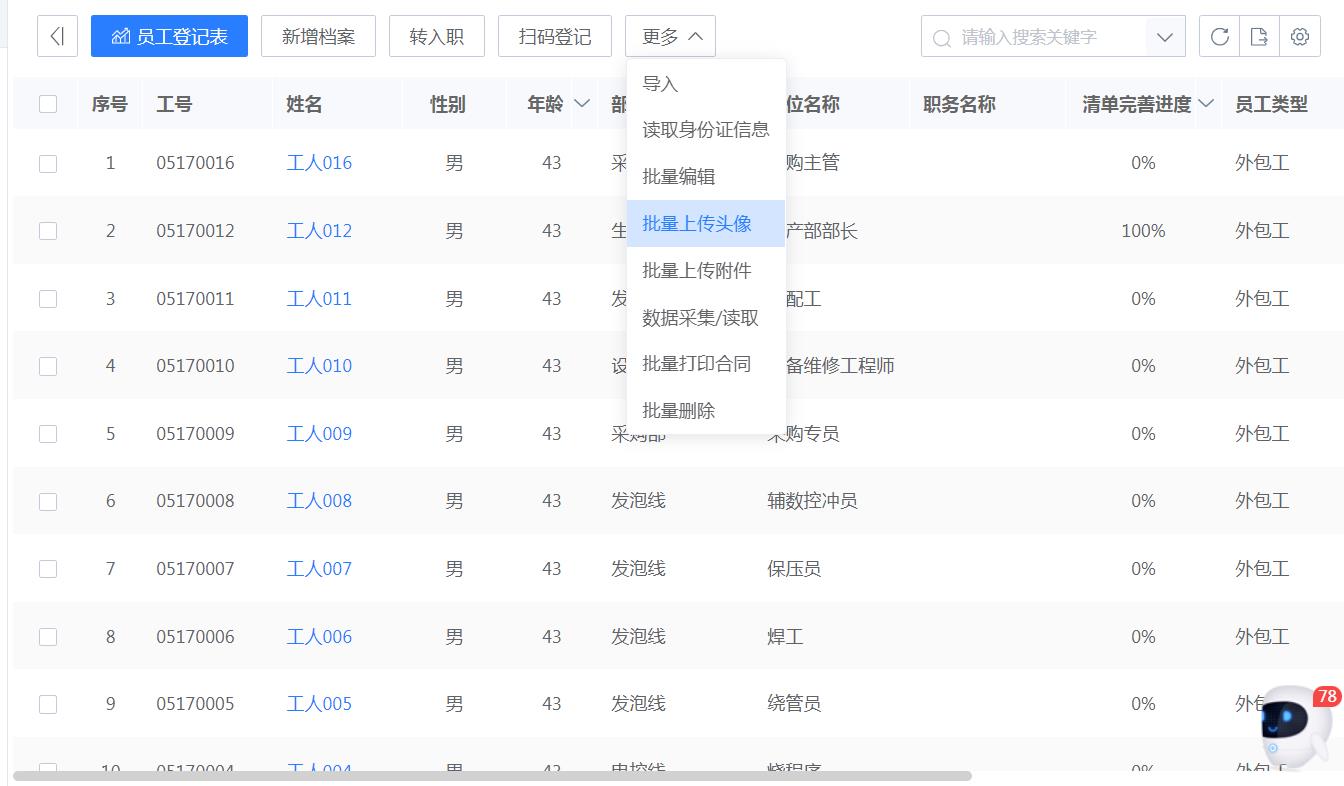The height and width of the screenshot is (786, 1344).
Task: Tick the checkbox next to 工人009
Action: click(47, 433)
